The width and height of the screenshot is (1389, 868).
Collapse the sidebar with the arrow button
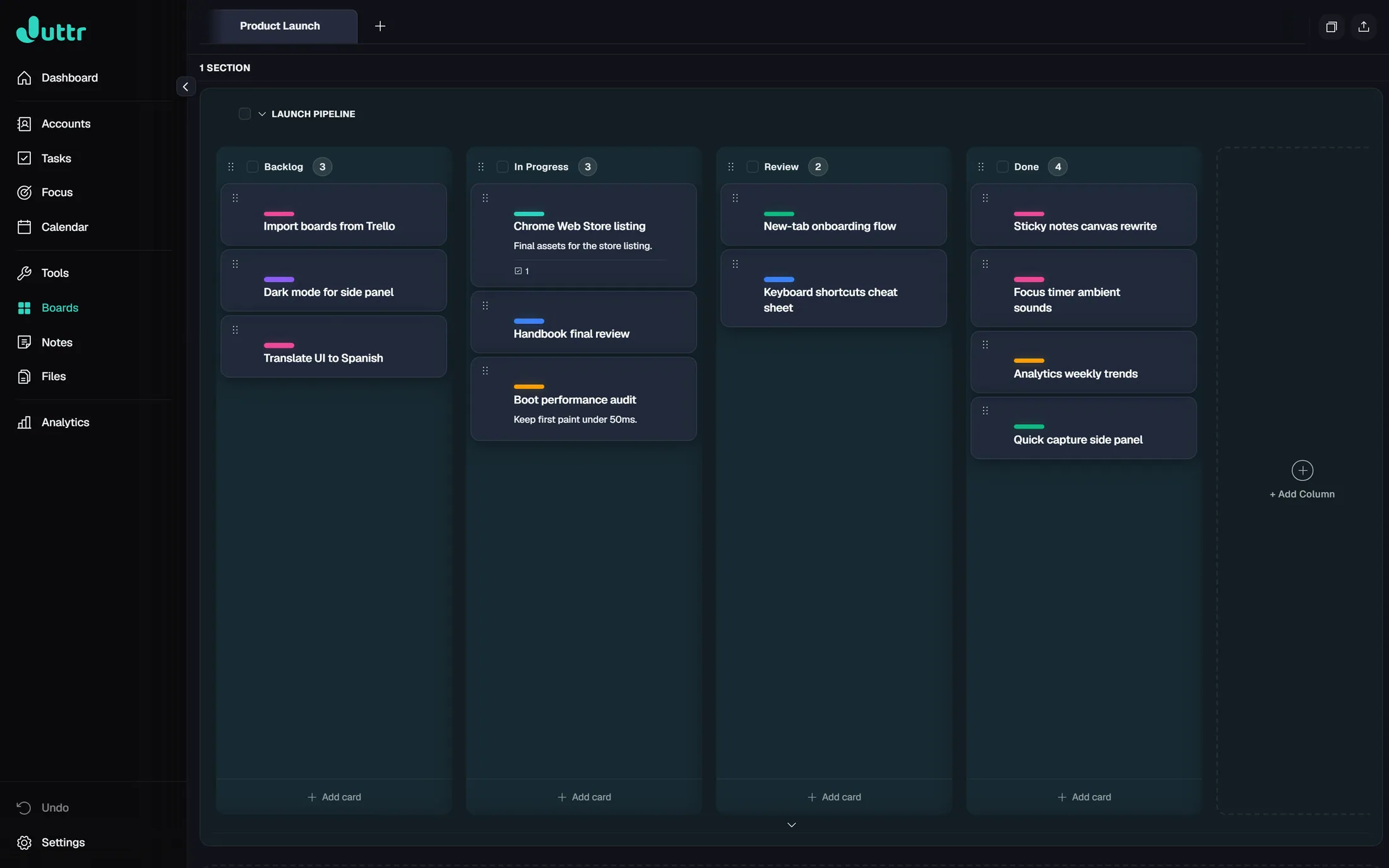(185, 86)
